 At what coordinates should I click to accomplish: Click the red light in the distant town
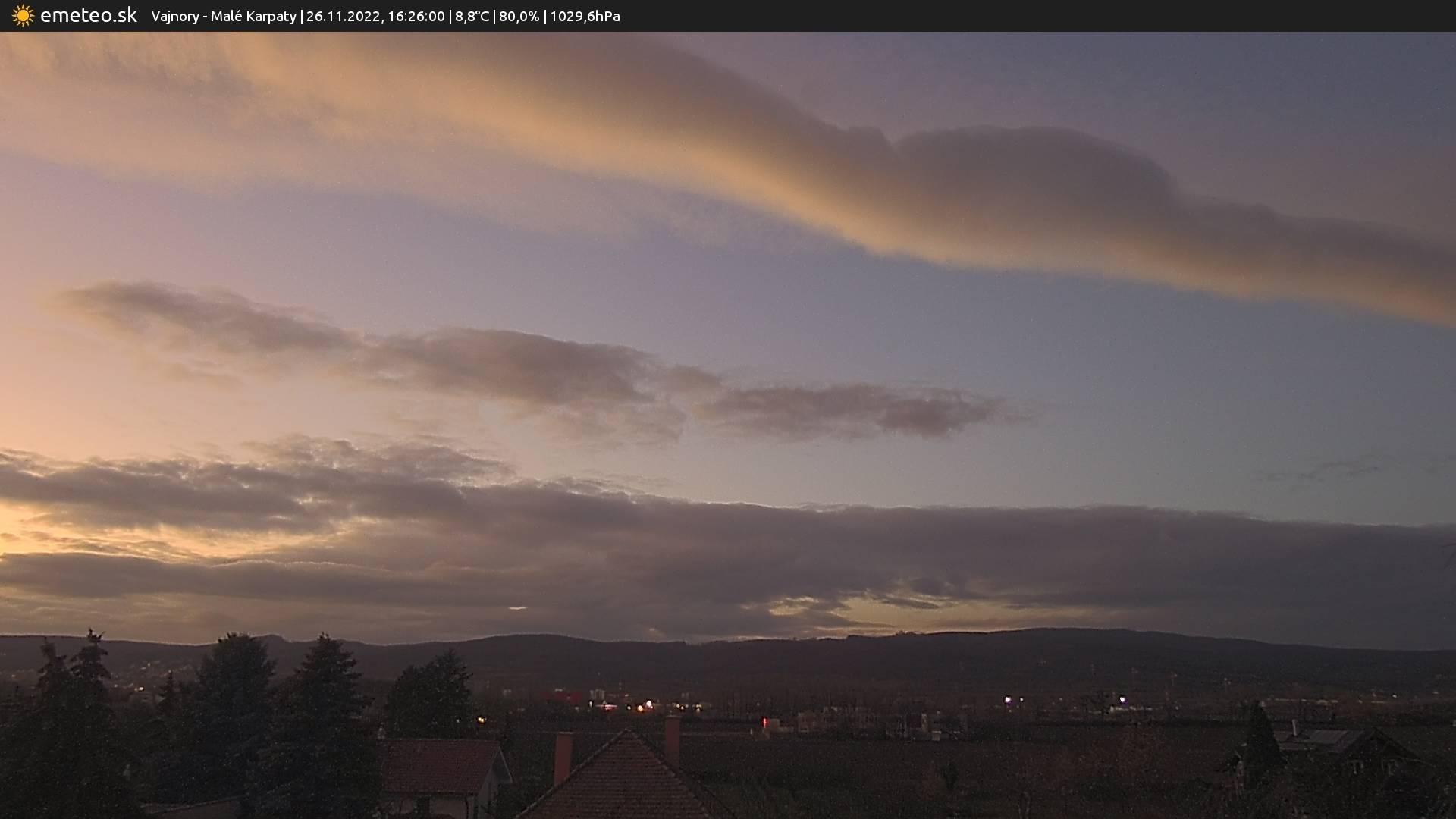764,721
